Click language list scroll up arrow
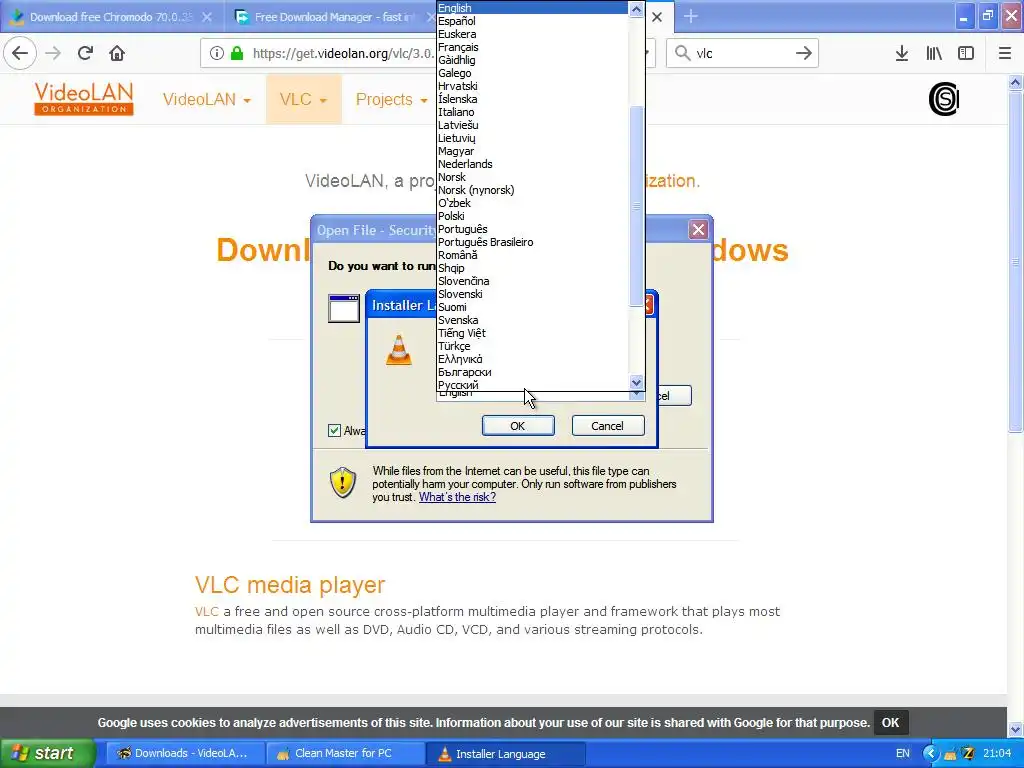The height and width of the screenshot is (768, 1024). click(636, 8)
